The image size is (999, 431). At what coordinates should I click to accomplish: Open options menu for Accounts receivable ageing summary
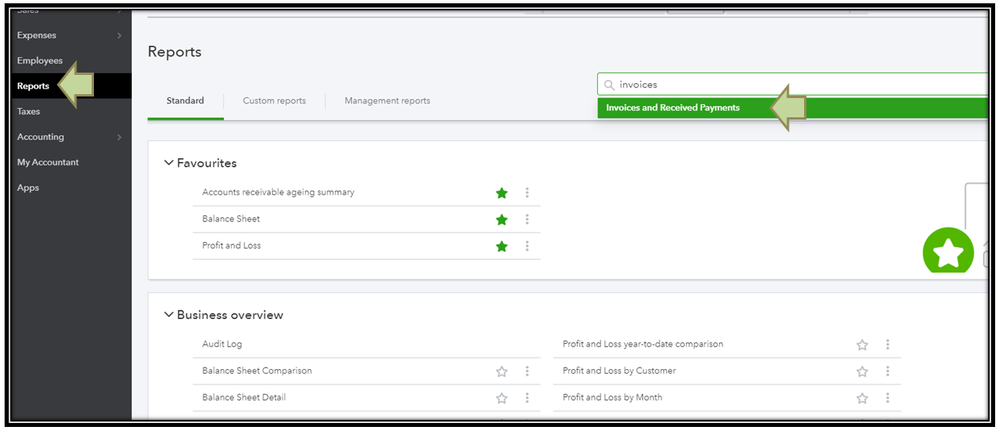click(527, 193)
